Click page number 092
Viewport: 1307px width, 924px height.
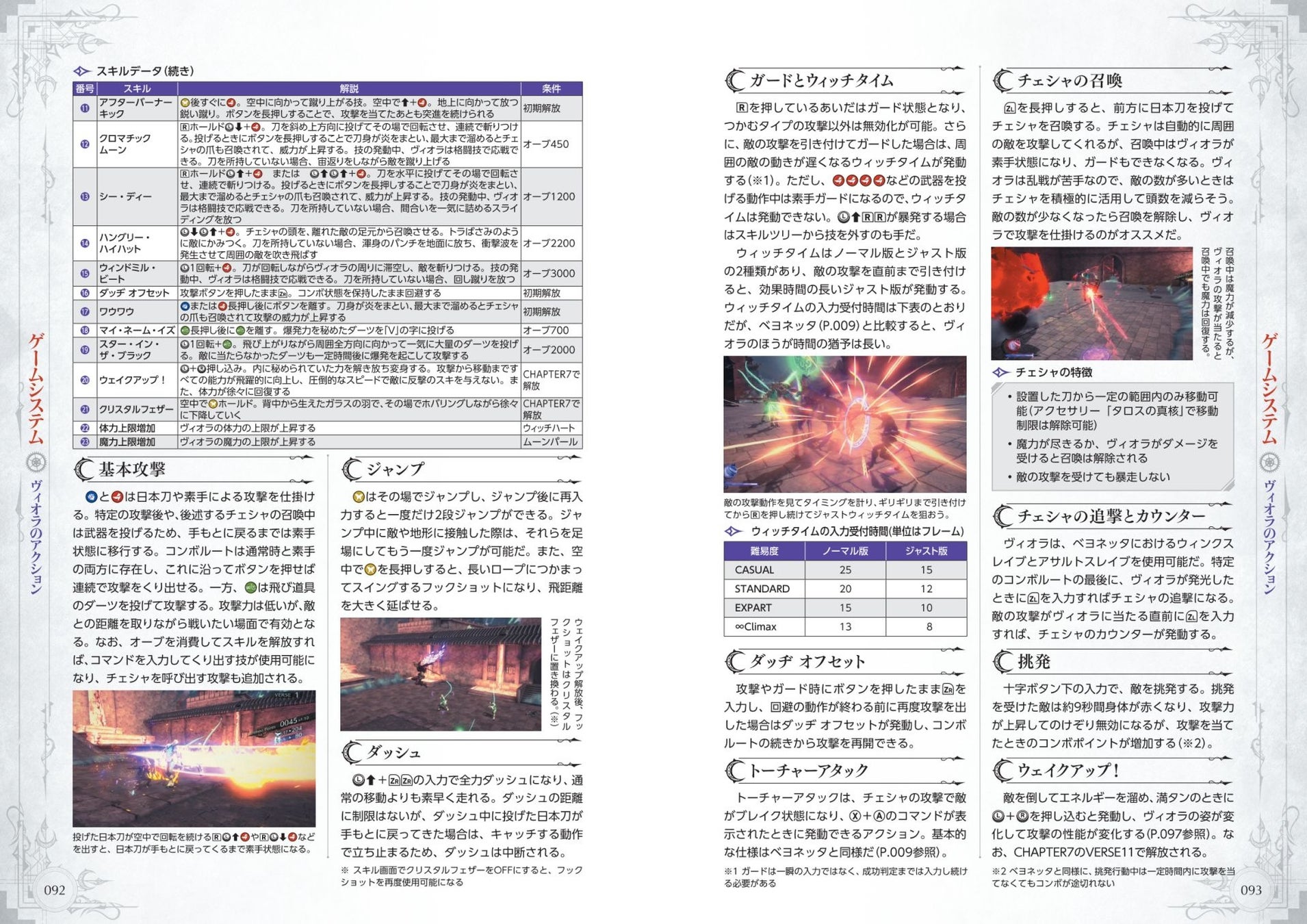[x=55, y=890]
